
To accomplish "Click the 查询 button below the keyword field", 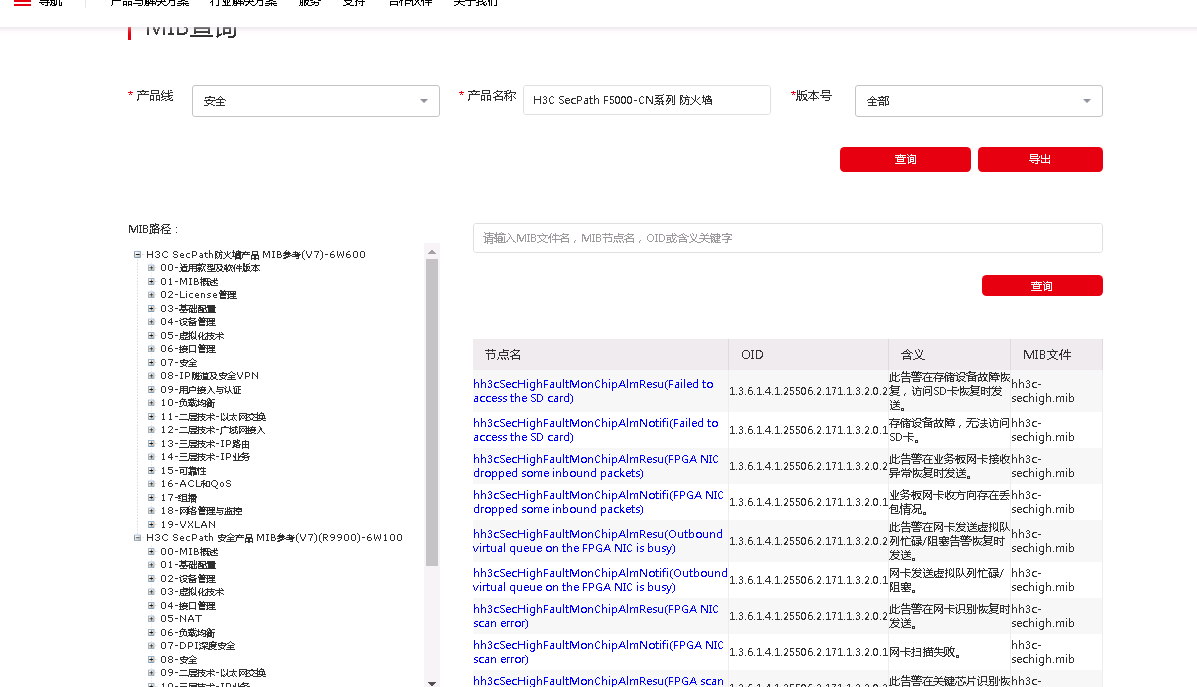I will point(1042,285).
